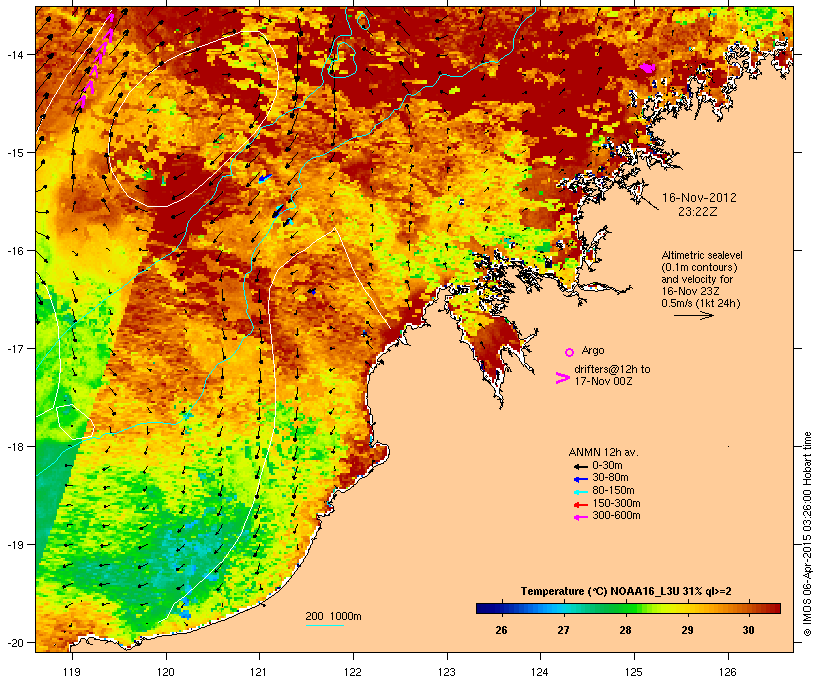820x680 pixels.
Task: Click the temperature colorbar near 30
Action: (748, 608)
